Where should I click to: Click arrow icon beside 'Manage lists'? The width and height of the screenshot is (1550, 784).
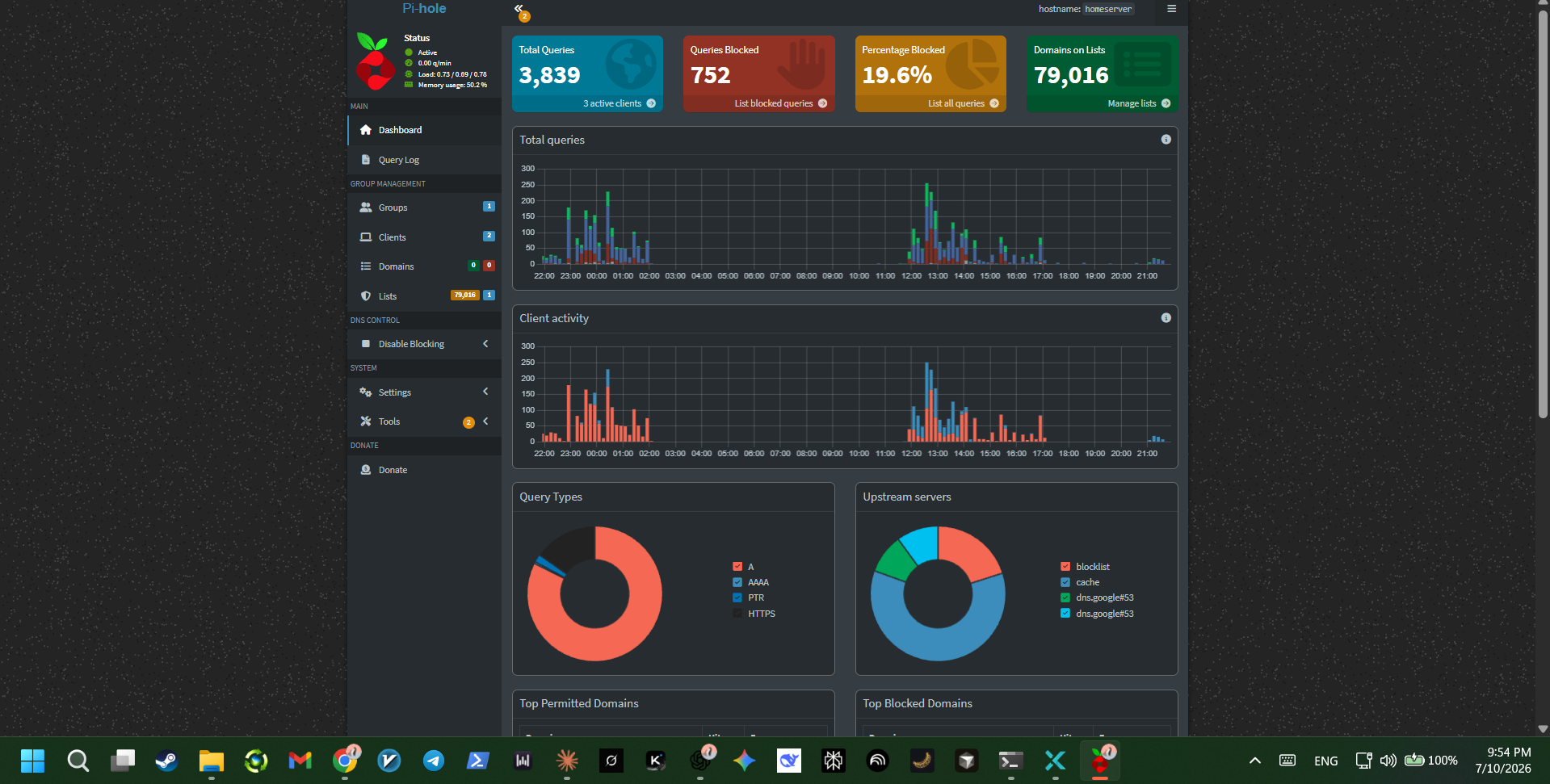(1166, 103)
